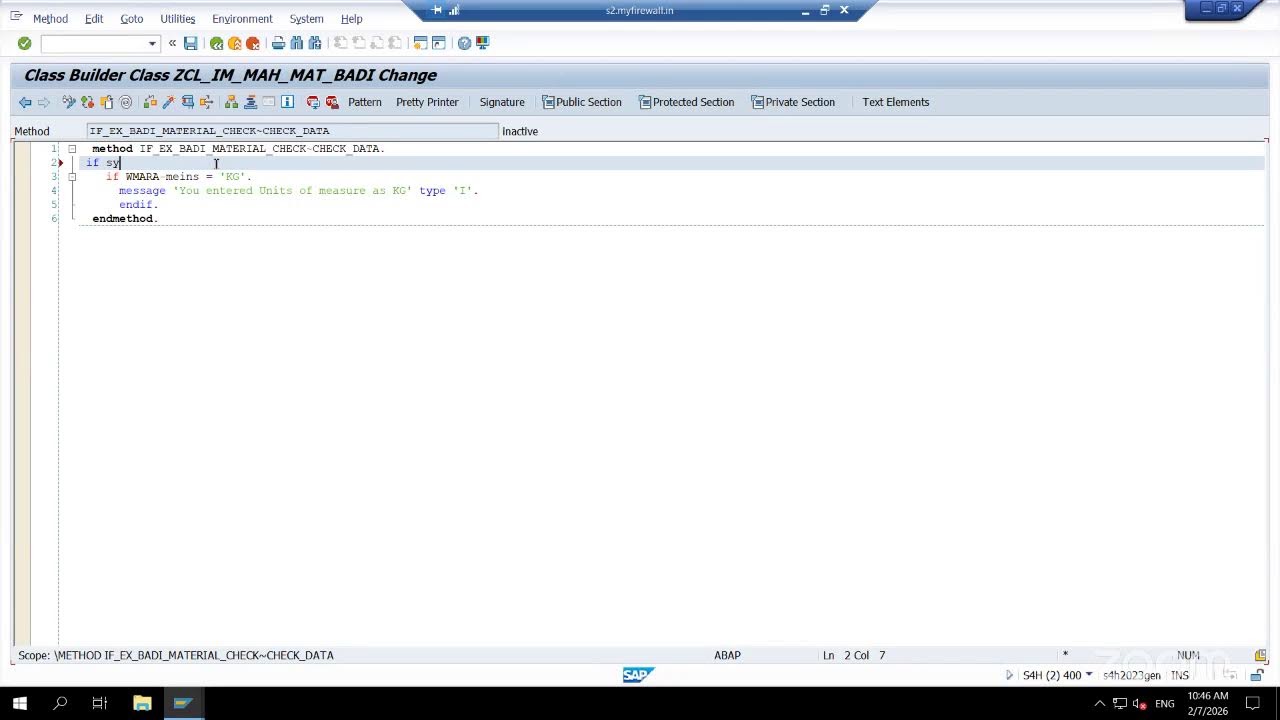The height and width of the screenshot is (720, 1280).
Task: Click the Find binoculars icon
Action: point(297,43)
